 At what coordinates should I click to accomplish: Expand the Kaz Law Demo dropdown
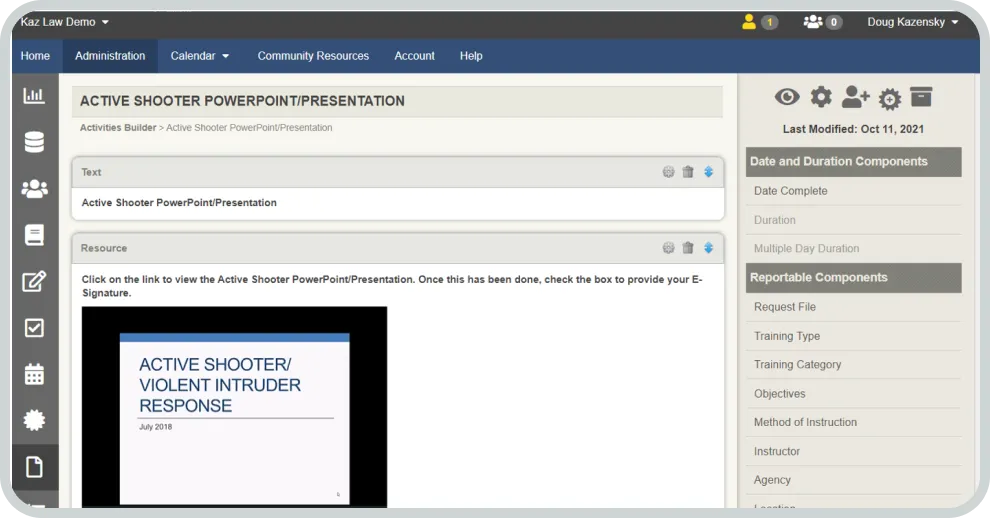tap(65, 22)
